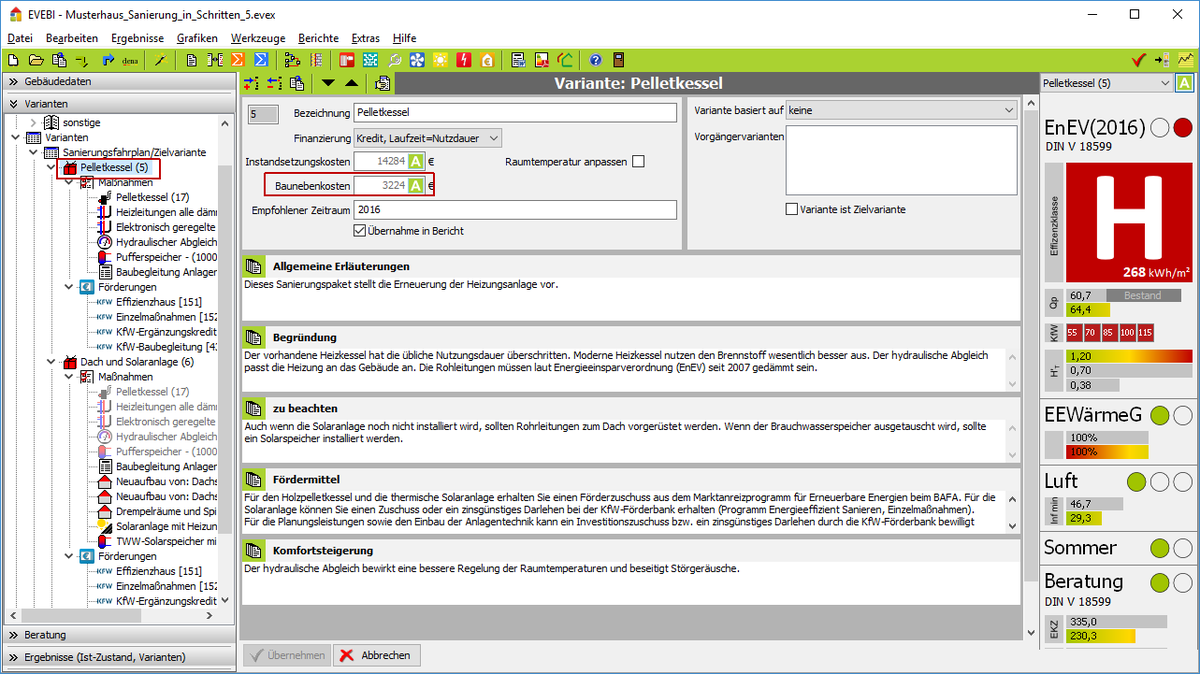Image resolution: width=1200 pixels, height=674 pixels.
Task: Click the Übernehmen button
Action: click(286, 655)
